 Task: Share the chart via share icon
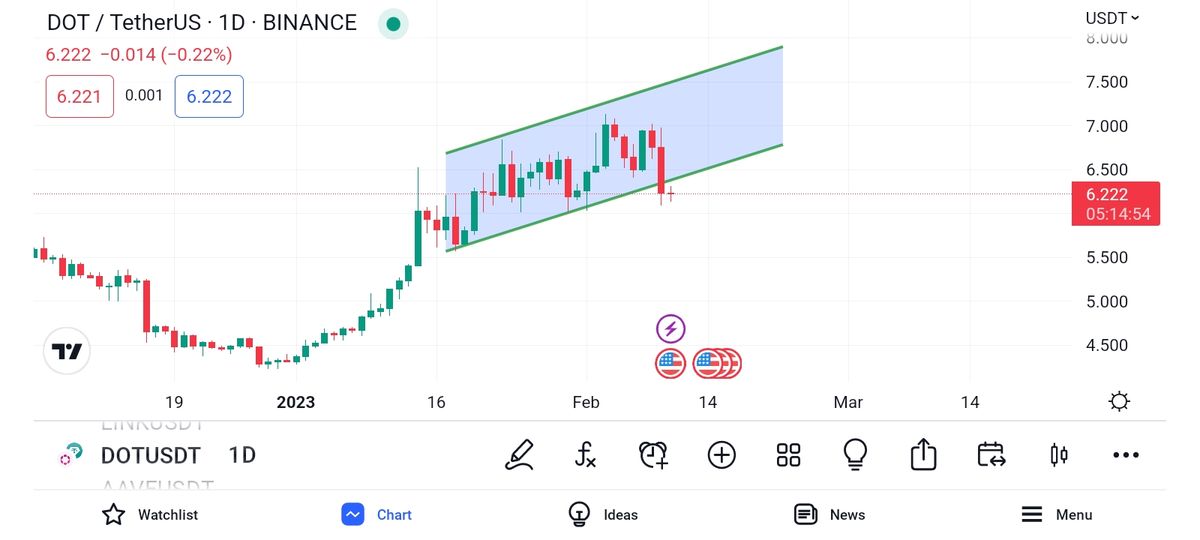tap(923, 455)
